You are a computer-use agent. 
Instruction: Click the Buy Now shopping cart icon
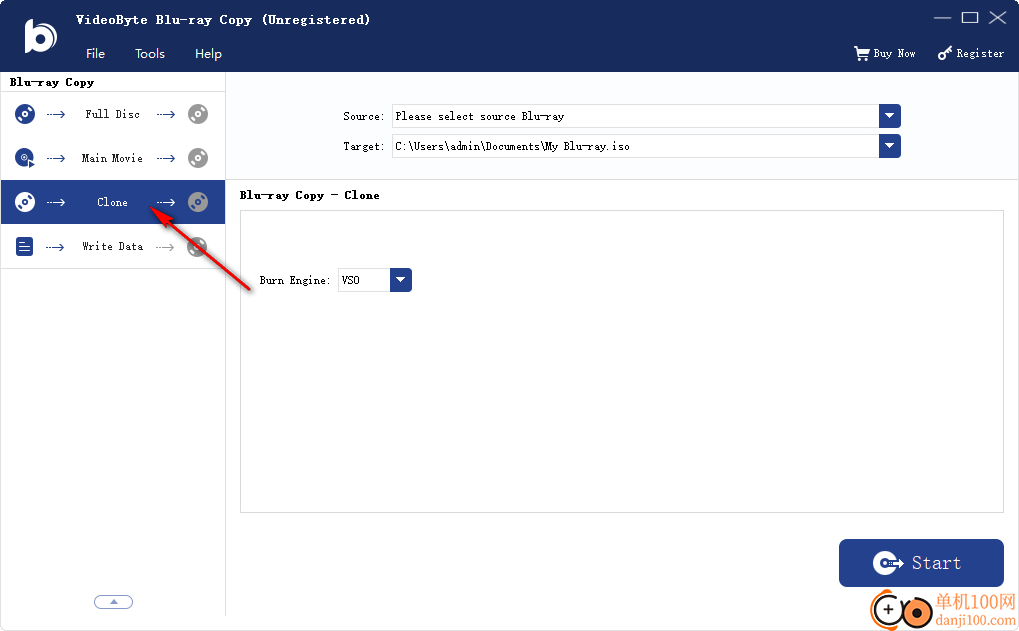click(x=862, y=53)
